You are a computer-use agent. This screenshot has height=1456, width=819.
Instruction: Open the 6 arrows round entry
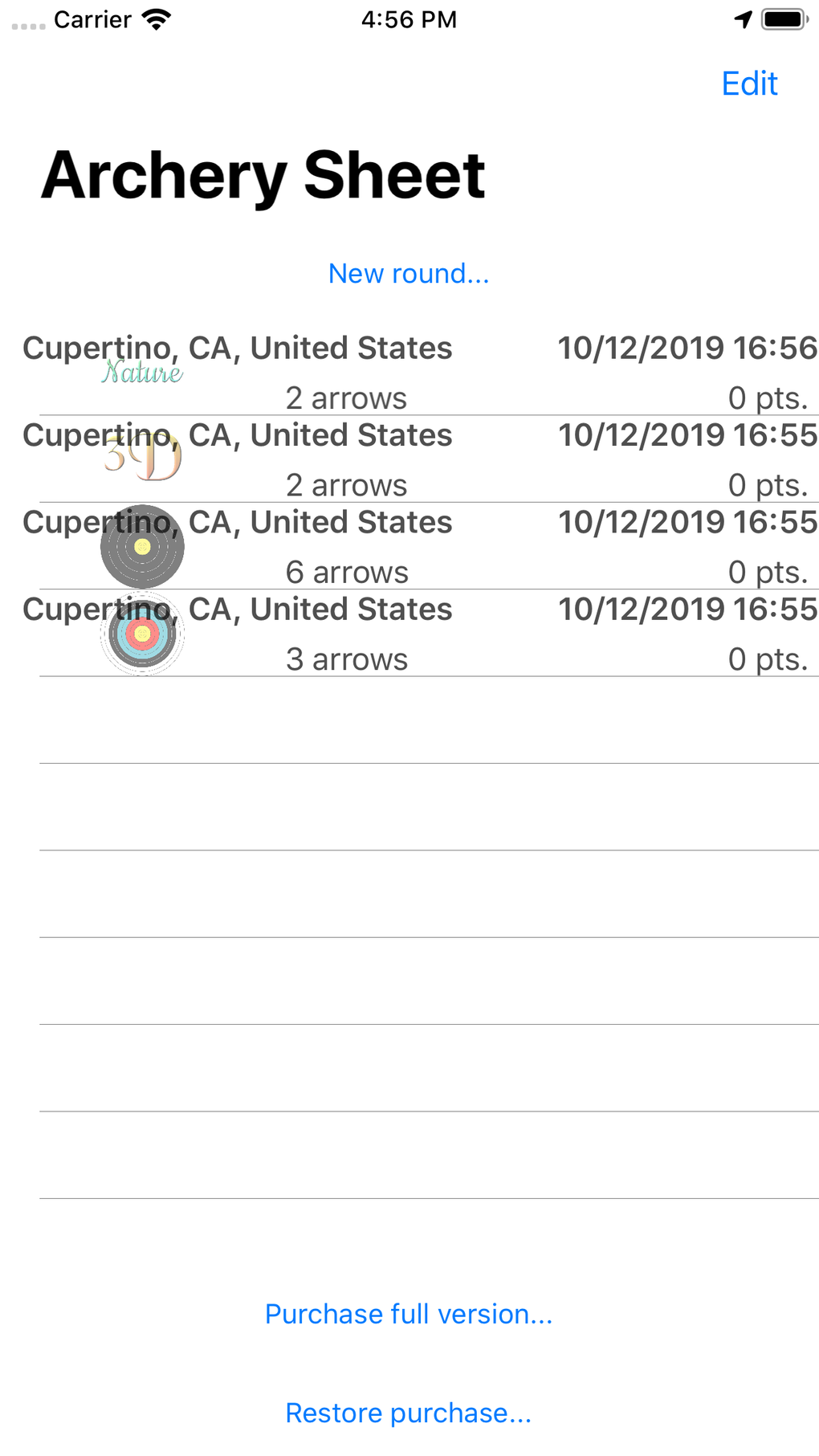pos(482,546)
